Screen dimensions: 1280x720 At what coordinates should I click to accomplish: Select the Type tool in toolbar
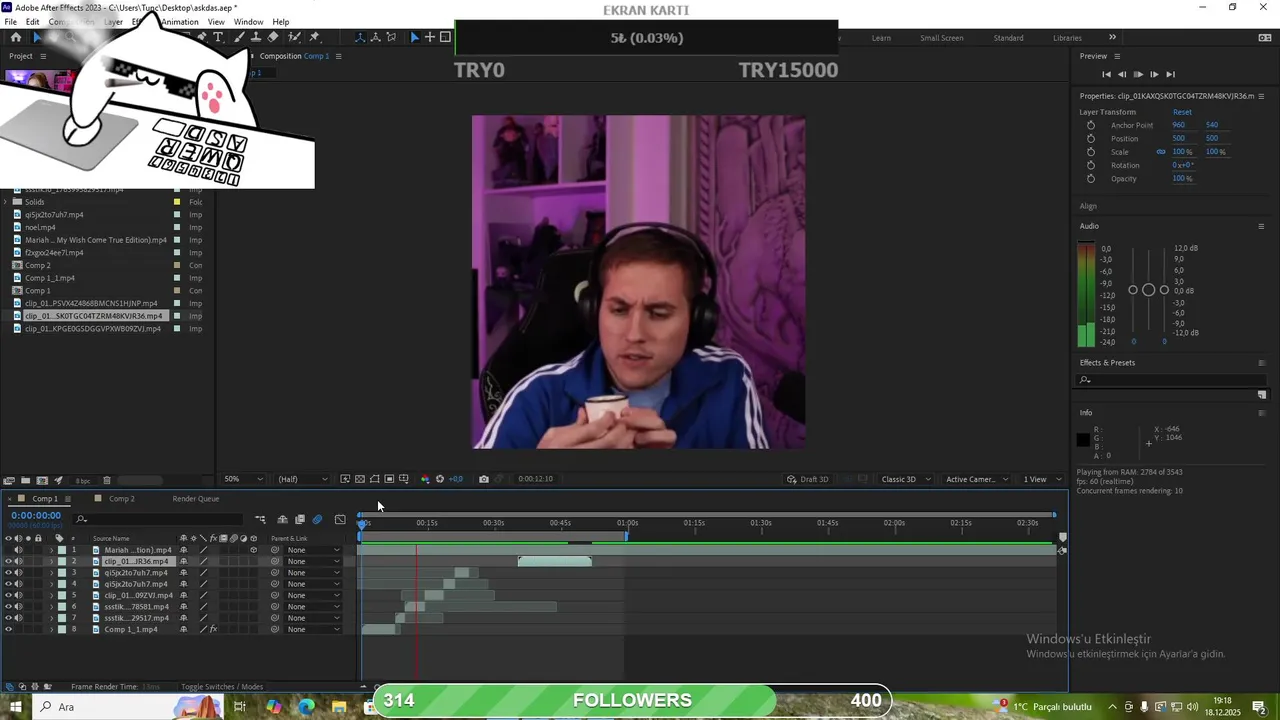[x=218, y=37]
